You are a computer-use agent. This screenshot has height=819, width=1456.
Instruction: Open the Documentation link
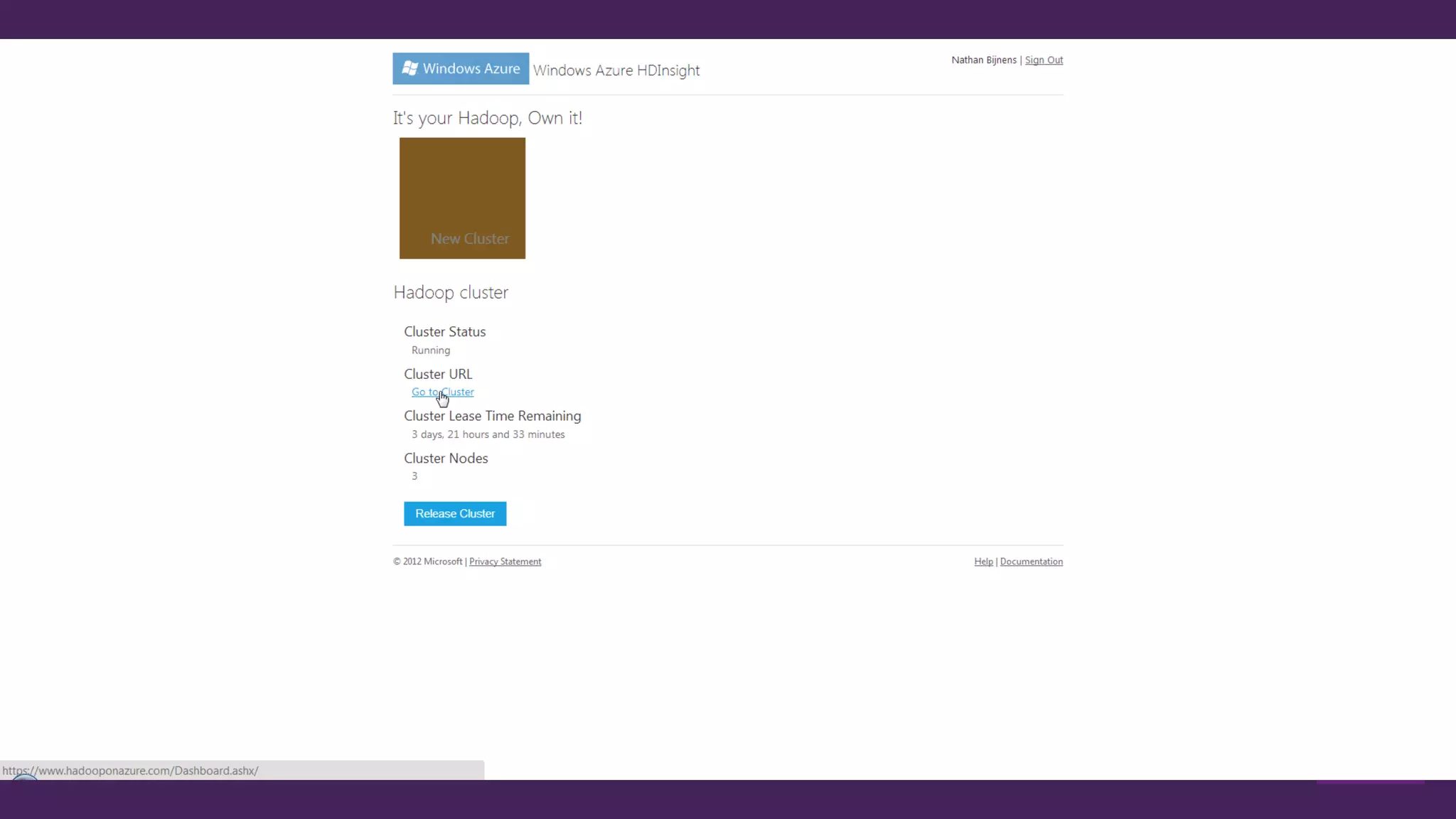tap(1031, 562)
